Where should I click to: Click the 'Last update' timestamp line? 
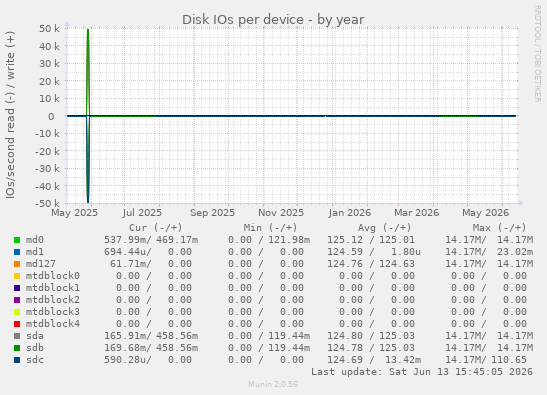tap(422, 372)
